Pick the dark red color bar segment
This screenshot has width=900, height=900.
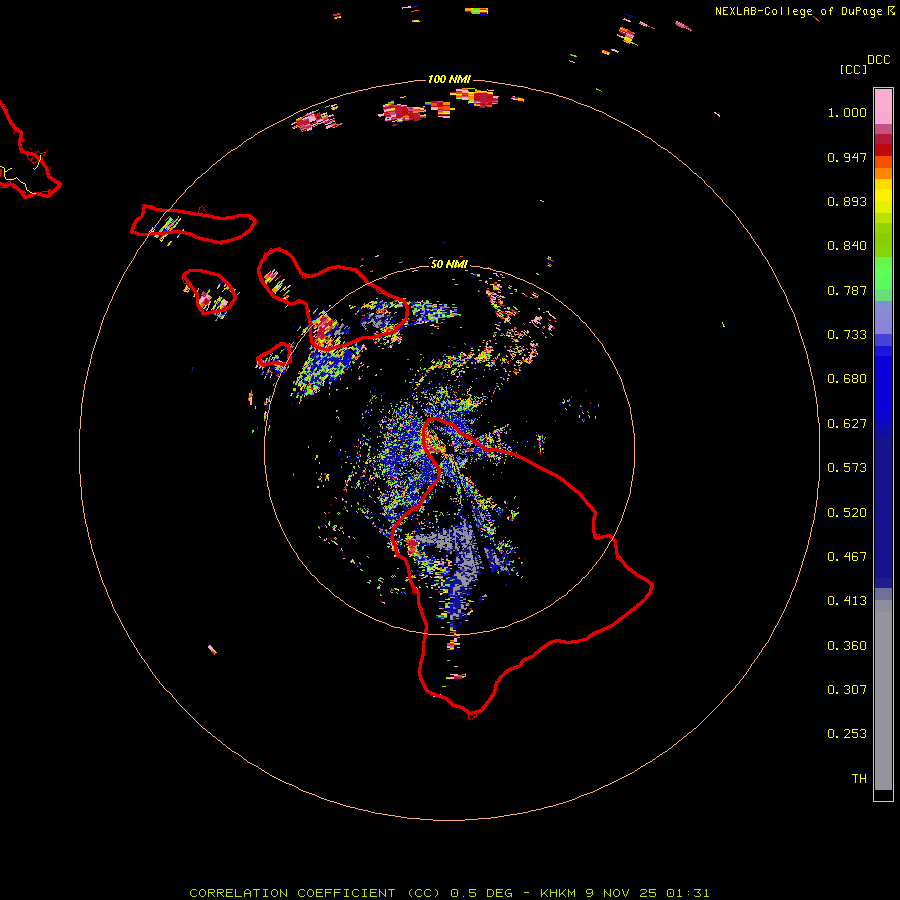(x=883, y=150)
